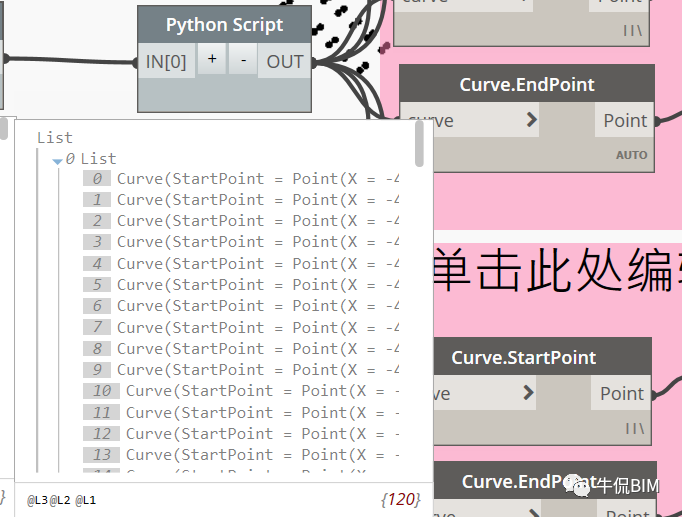Open the curve port chevron on Curve.EndPoint

(x=532, y=120)
